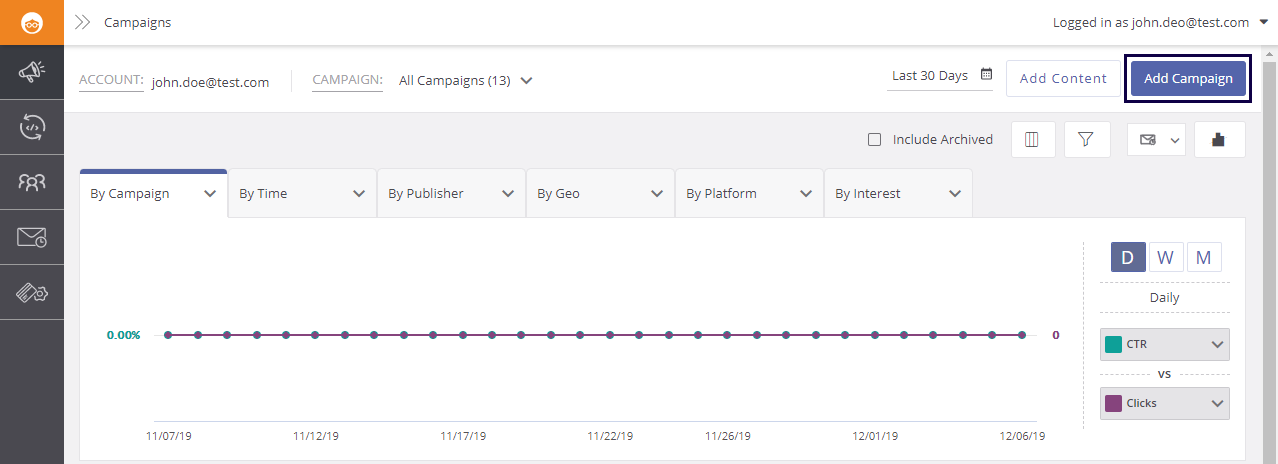
Task: Click the bar chart toggle icon
Action: coord(1218,140)
